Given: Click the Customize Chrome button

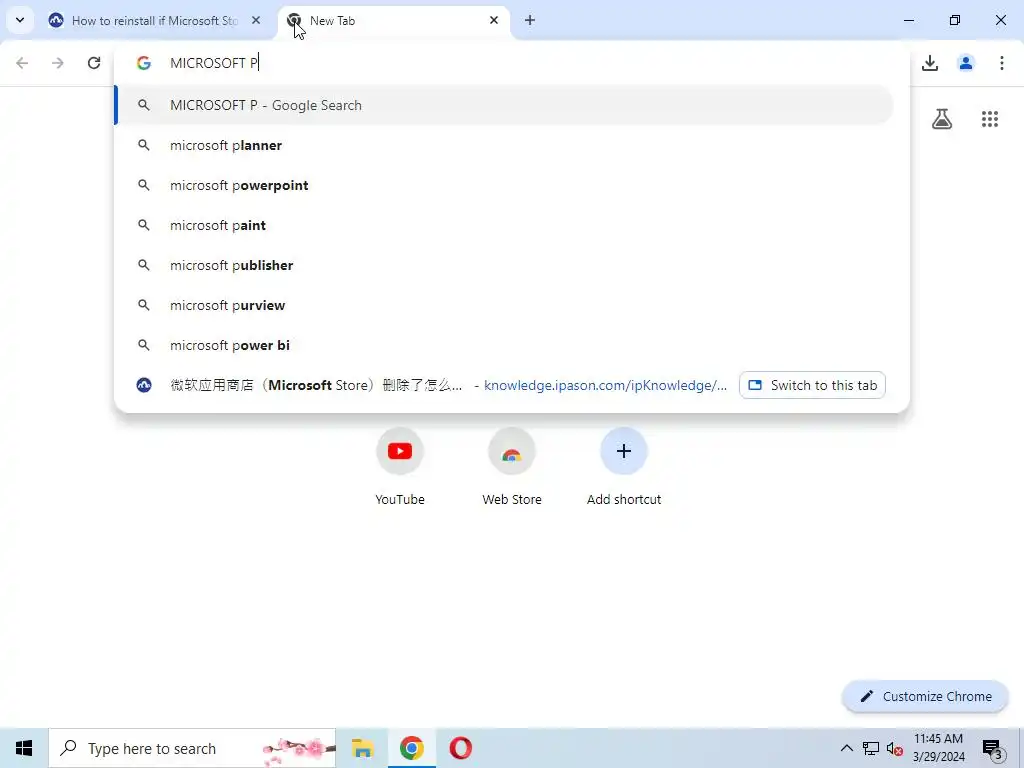Looking at the screenshot, I should [x=926, y=697].
